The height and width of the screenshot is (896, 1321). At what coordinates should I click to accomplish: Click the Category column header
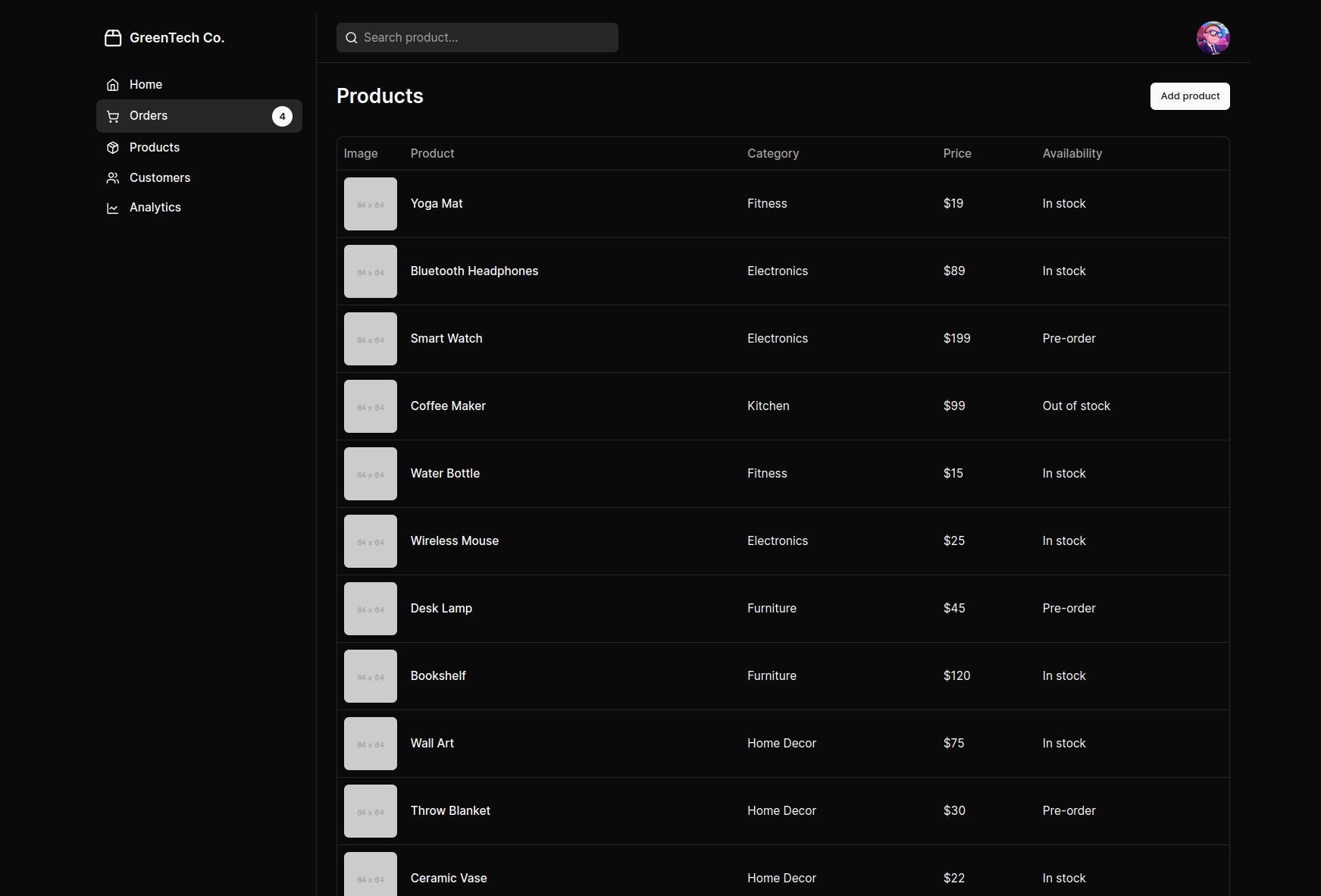click(x=773, y=154)
